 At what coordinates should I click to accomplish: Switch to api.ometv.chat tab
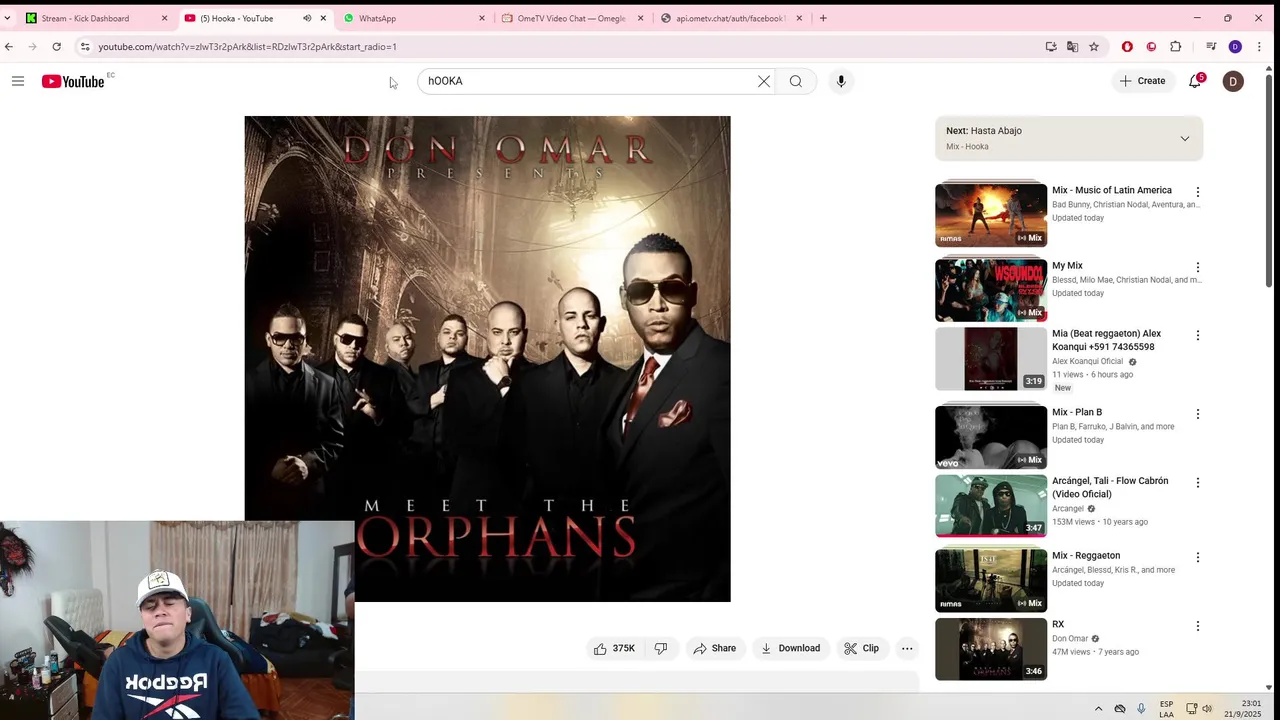pos(731,18)
